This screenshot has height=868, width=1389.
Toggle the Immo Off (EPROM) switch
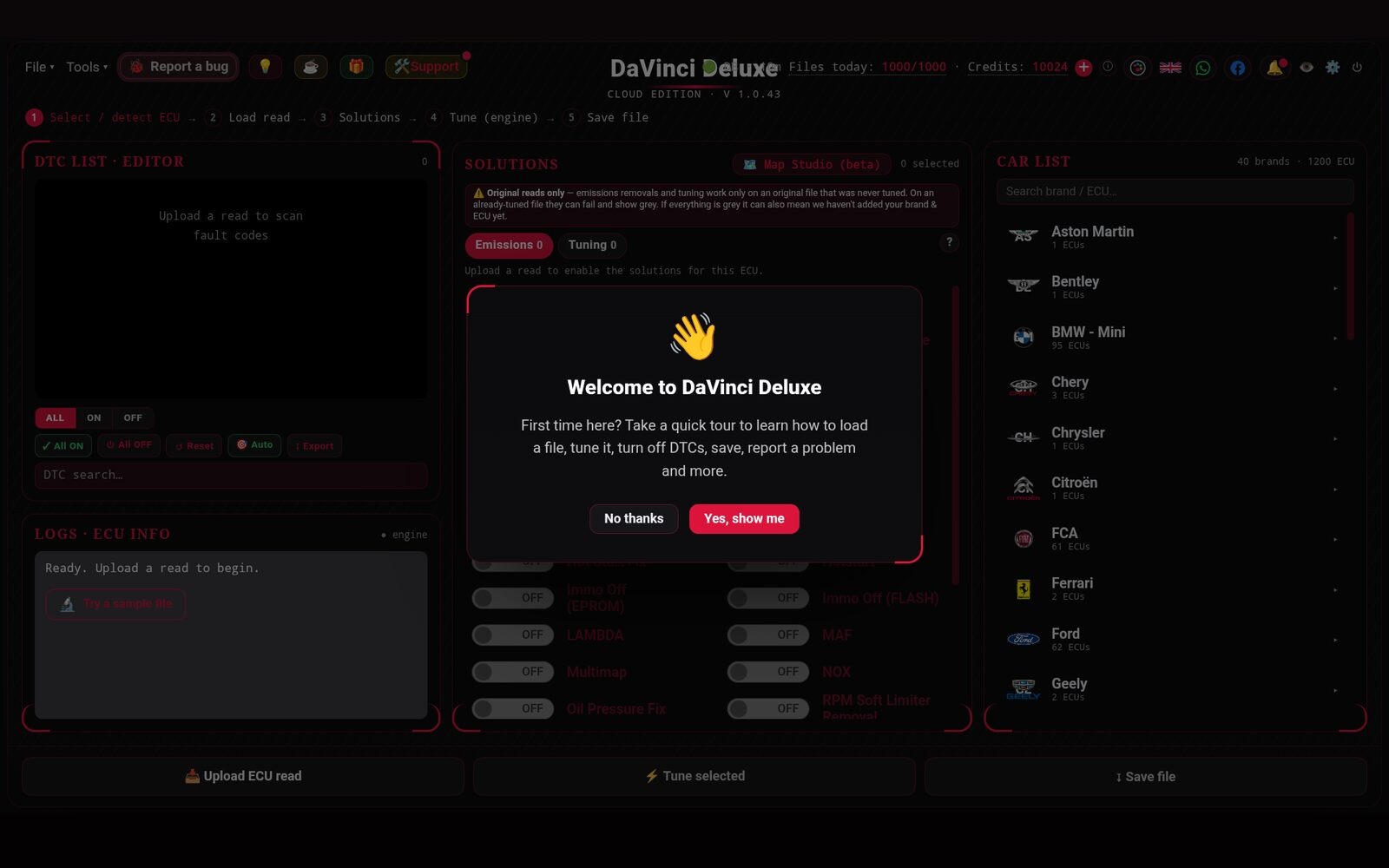pos(513,598)
